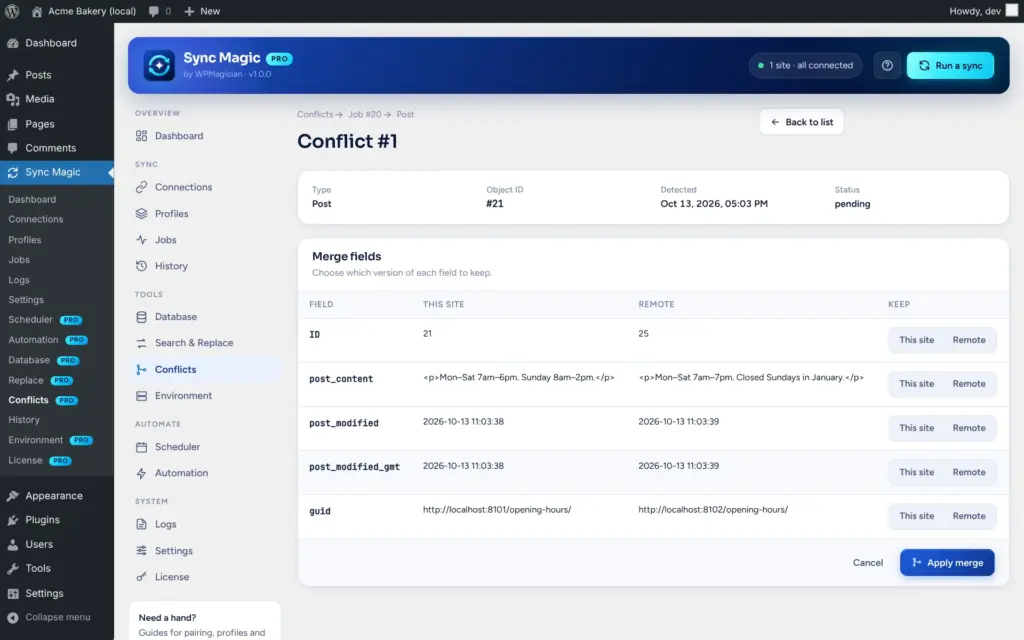
Task: Click the Conflicts branch icon in plugin sidebar
Action: click(141, 370)
